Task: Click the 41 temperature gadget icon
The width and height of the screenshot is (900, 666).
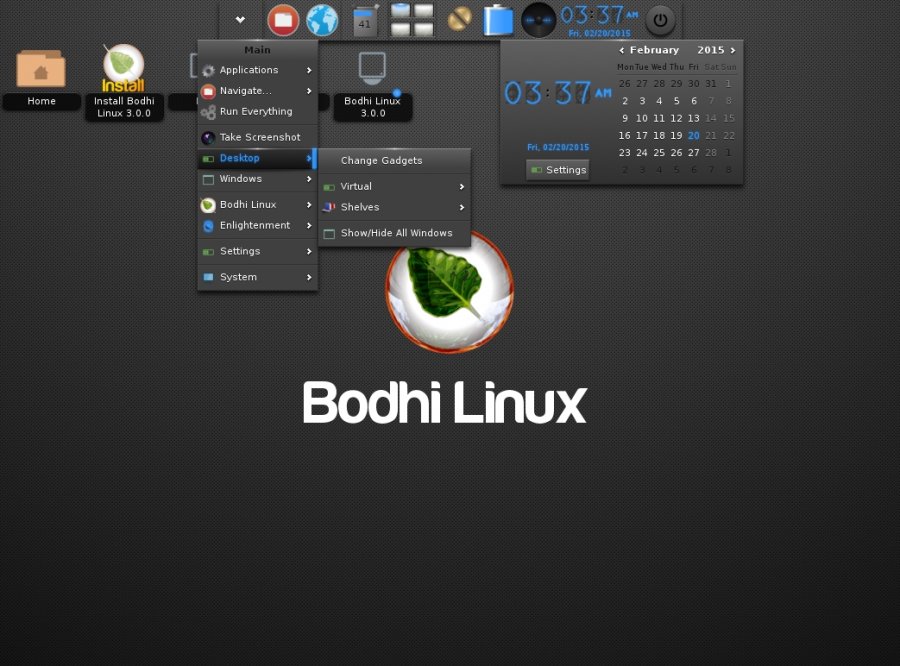Action: click(364, 21)
